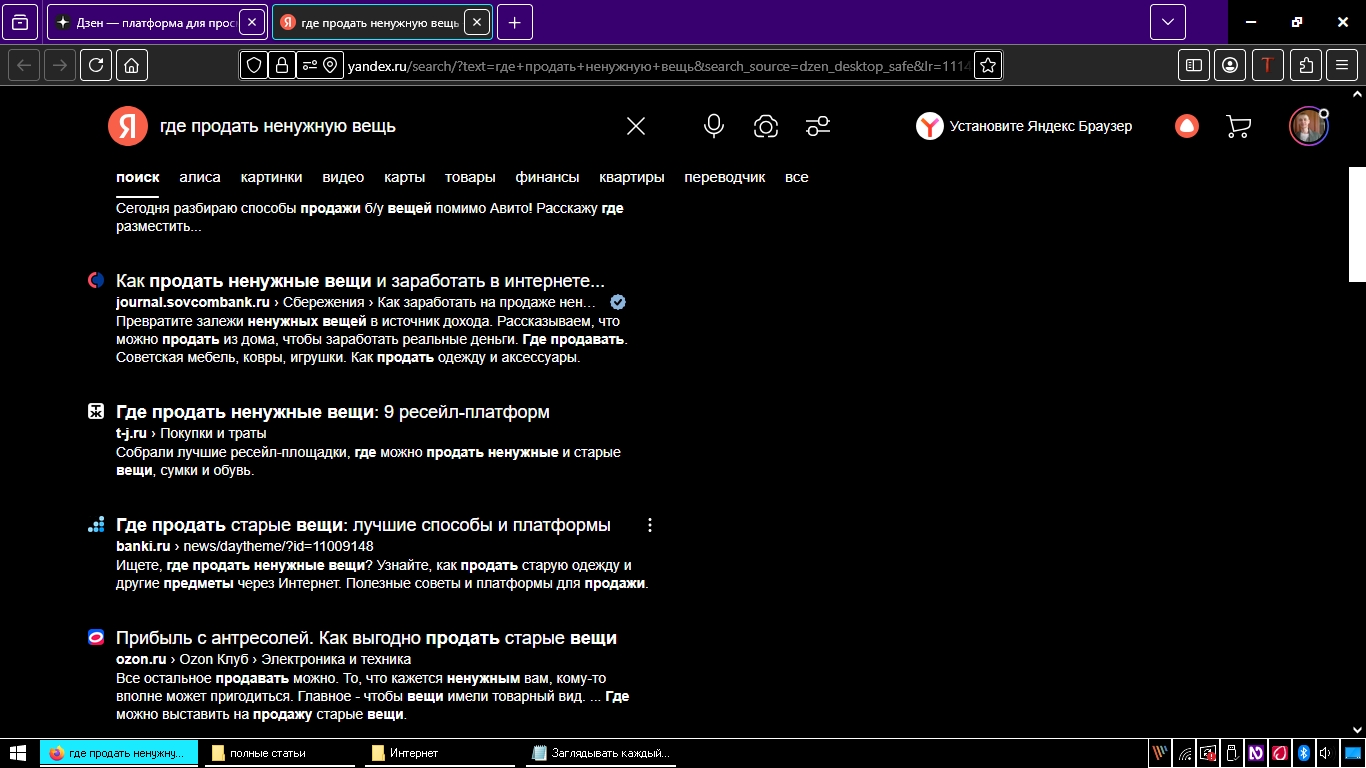Screen dimensions: 1366x768
Task: Open t-j.ru result about 9 resale platforms
Action: click(x=332, y=412)
